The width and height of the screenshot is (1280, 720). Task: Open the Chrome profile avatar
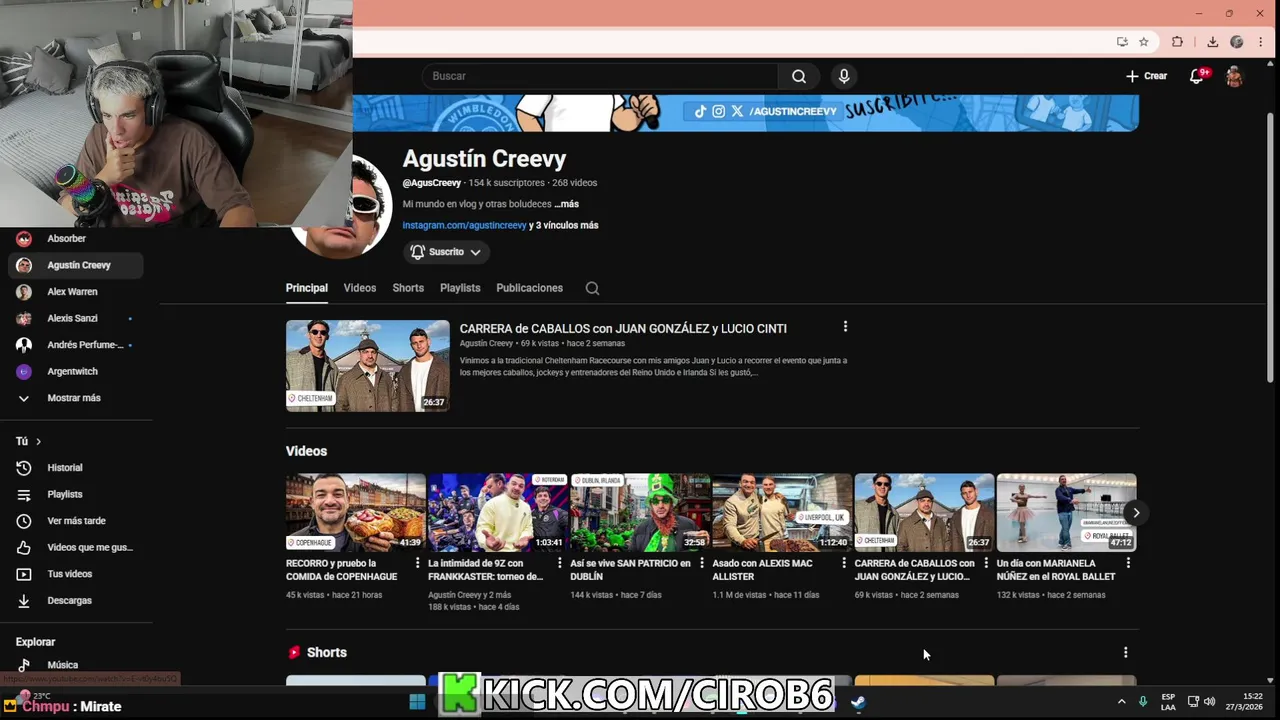pyautogui.click(x=1236, y=42)
